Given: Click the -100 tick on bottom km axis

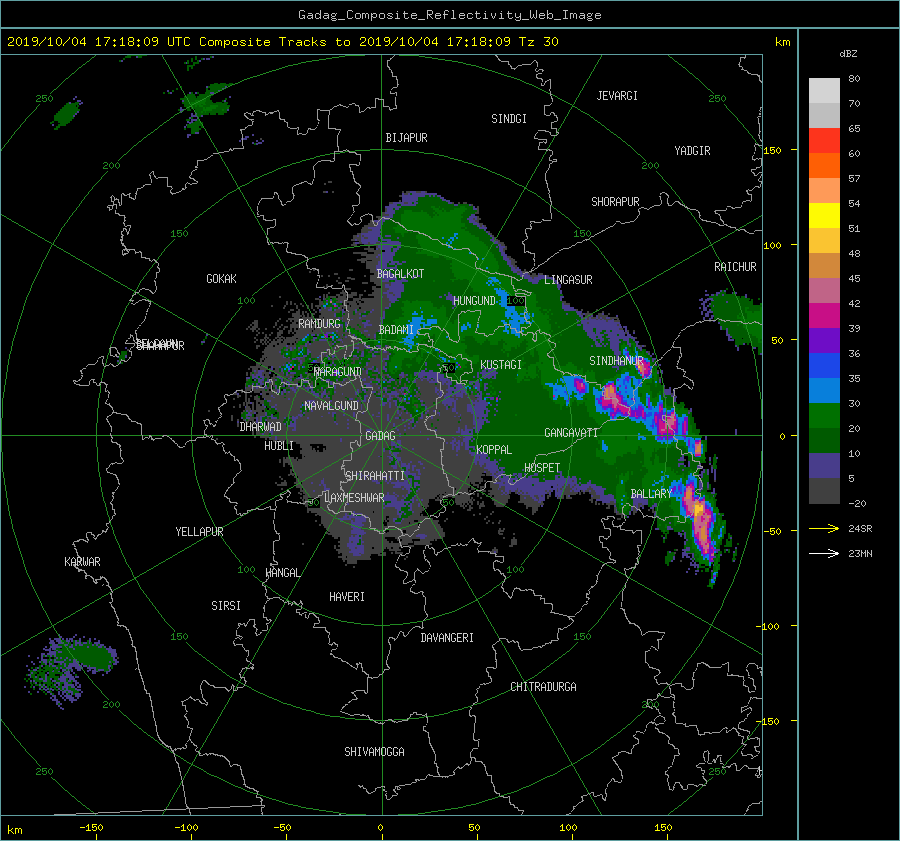Looking at the screenshot, I should (186, 827).
